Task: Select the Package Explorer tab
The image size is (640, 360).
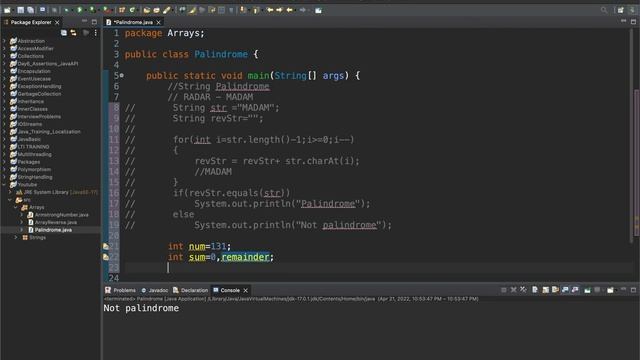Action: point(31,22)
